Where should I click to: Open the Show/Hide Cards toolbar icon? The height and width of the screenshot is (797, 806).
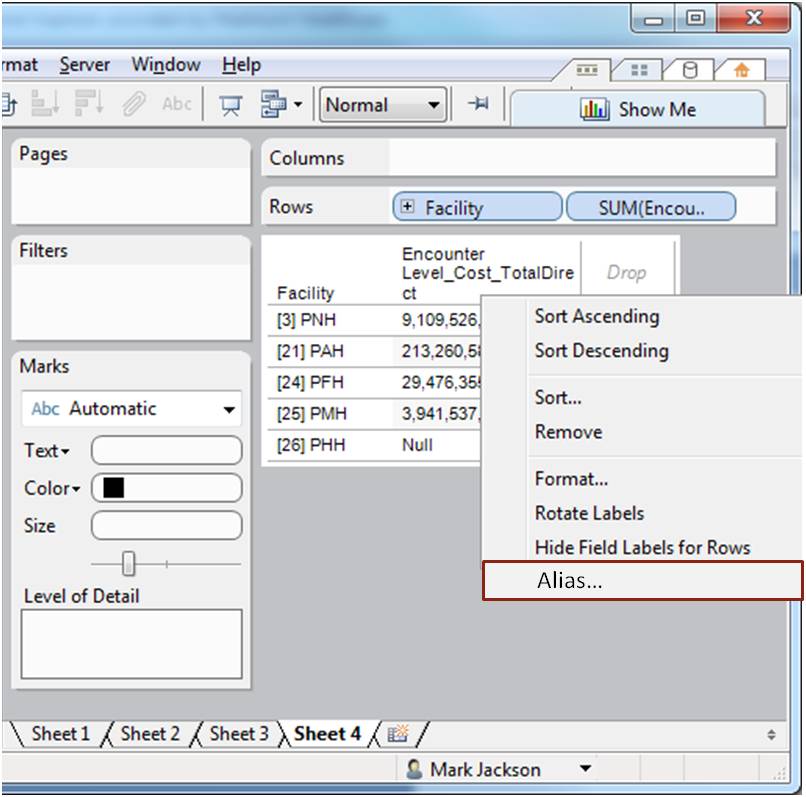pos(279,104)
